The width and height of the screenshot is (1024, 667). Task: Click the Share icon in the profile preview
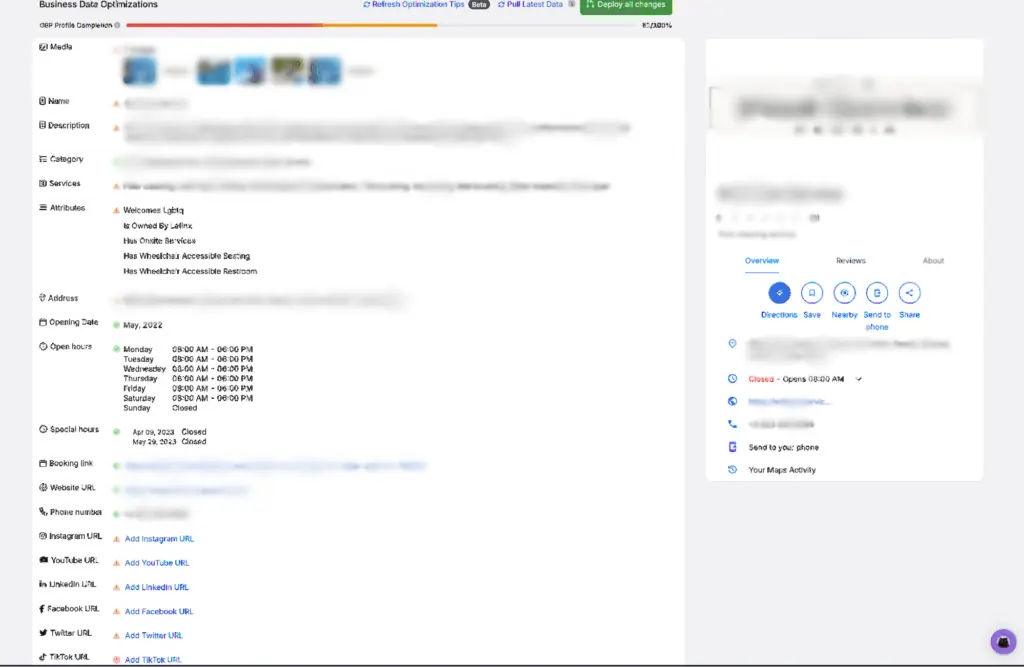909,293
